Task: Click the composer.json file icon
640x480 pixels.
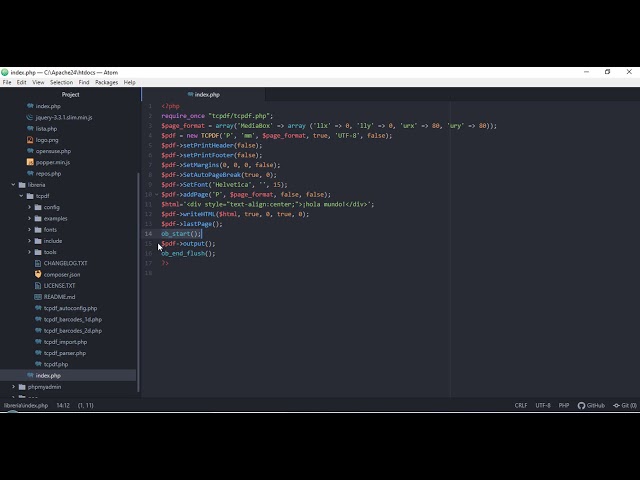Action: click(38, 274)
